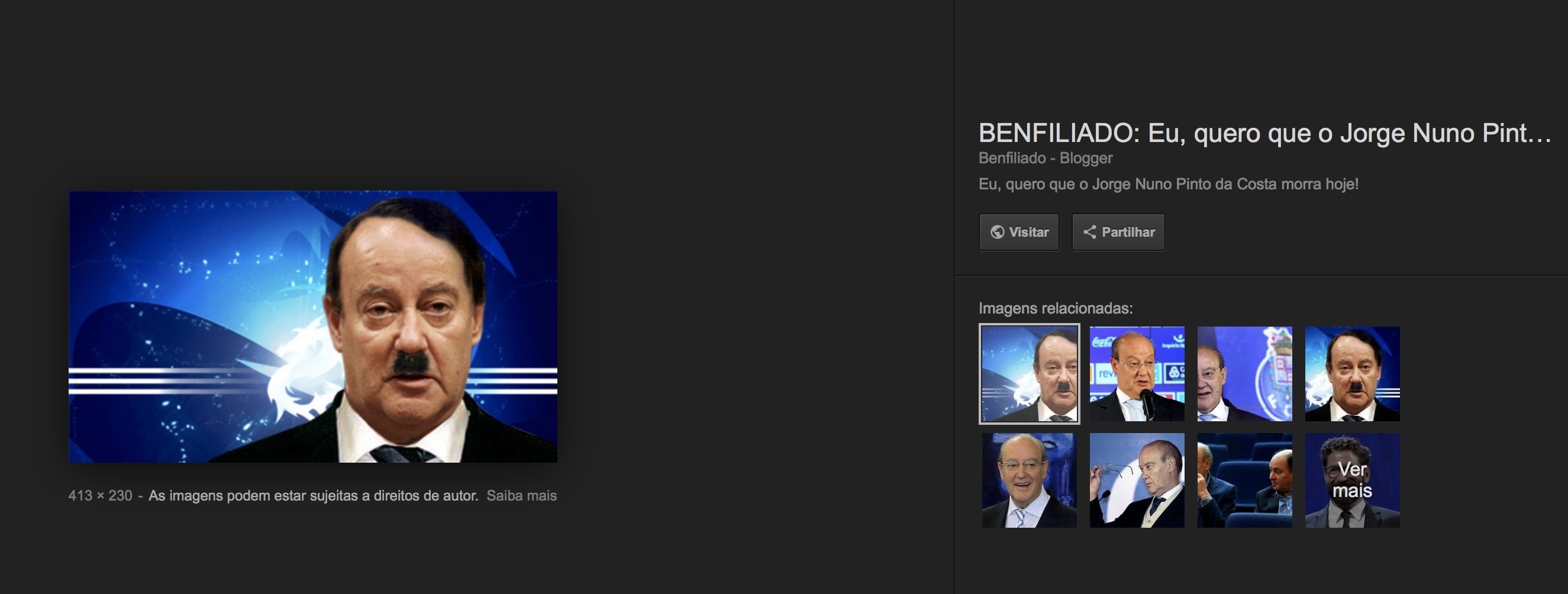Image resolution: width=1568 pixels, height=594 pixels.
Task: Open thumbnail of smiling man with glasses
Action: click(1030, 480)
